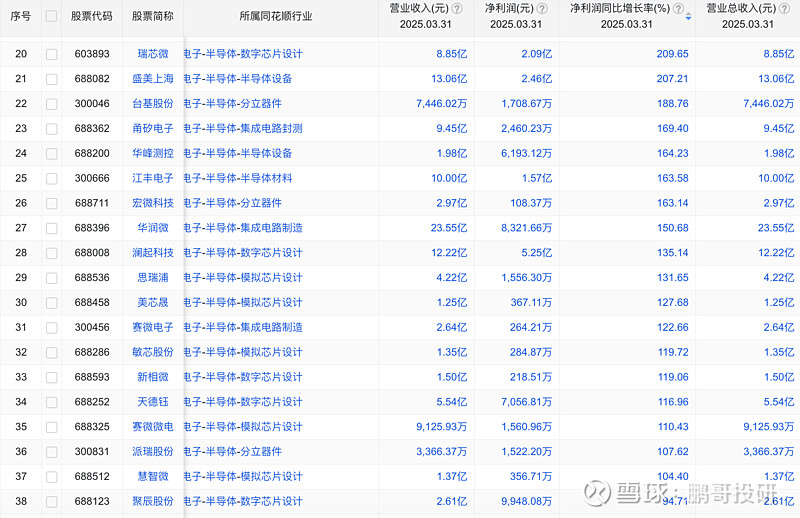The width and height of the screenshot is (800, 518).
Task: Check the box for row 688593 新相微
Action: click(x=52, y=378)
